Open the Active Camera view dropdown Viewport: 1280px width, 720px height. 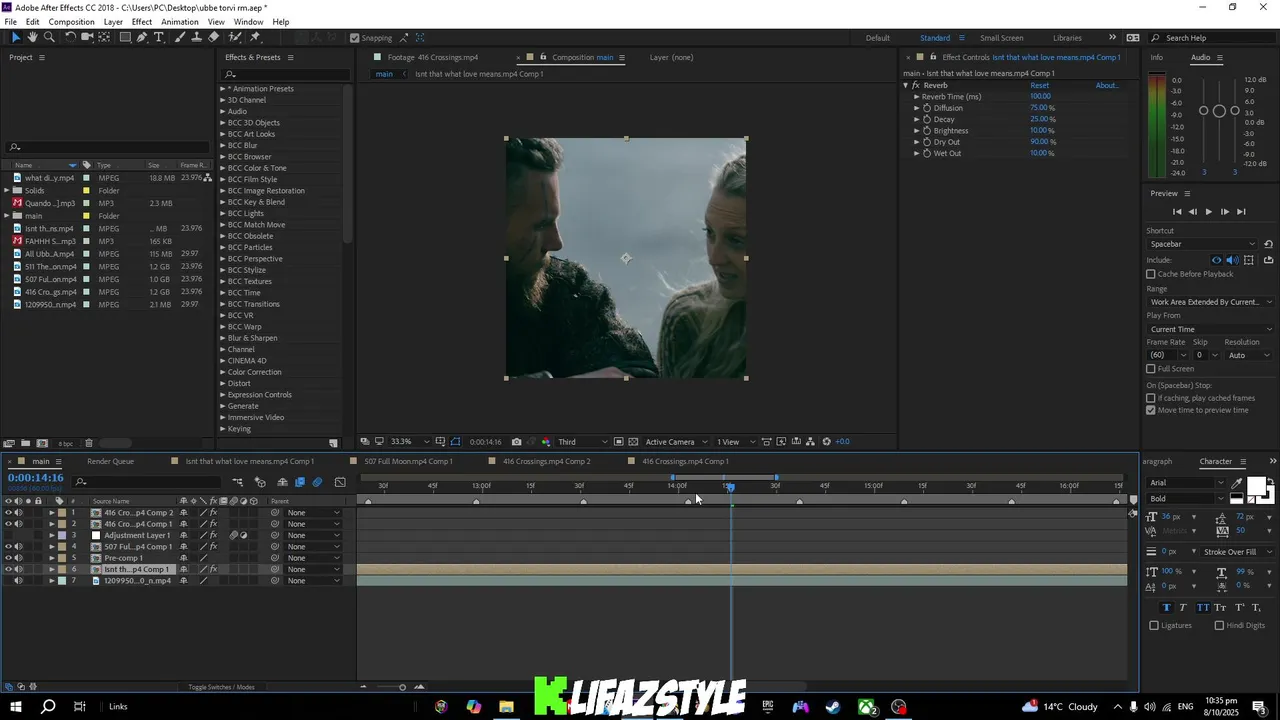(x=676, y=442)
